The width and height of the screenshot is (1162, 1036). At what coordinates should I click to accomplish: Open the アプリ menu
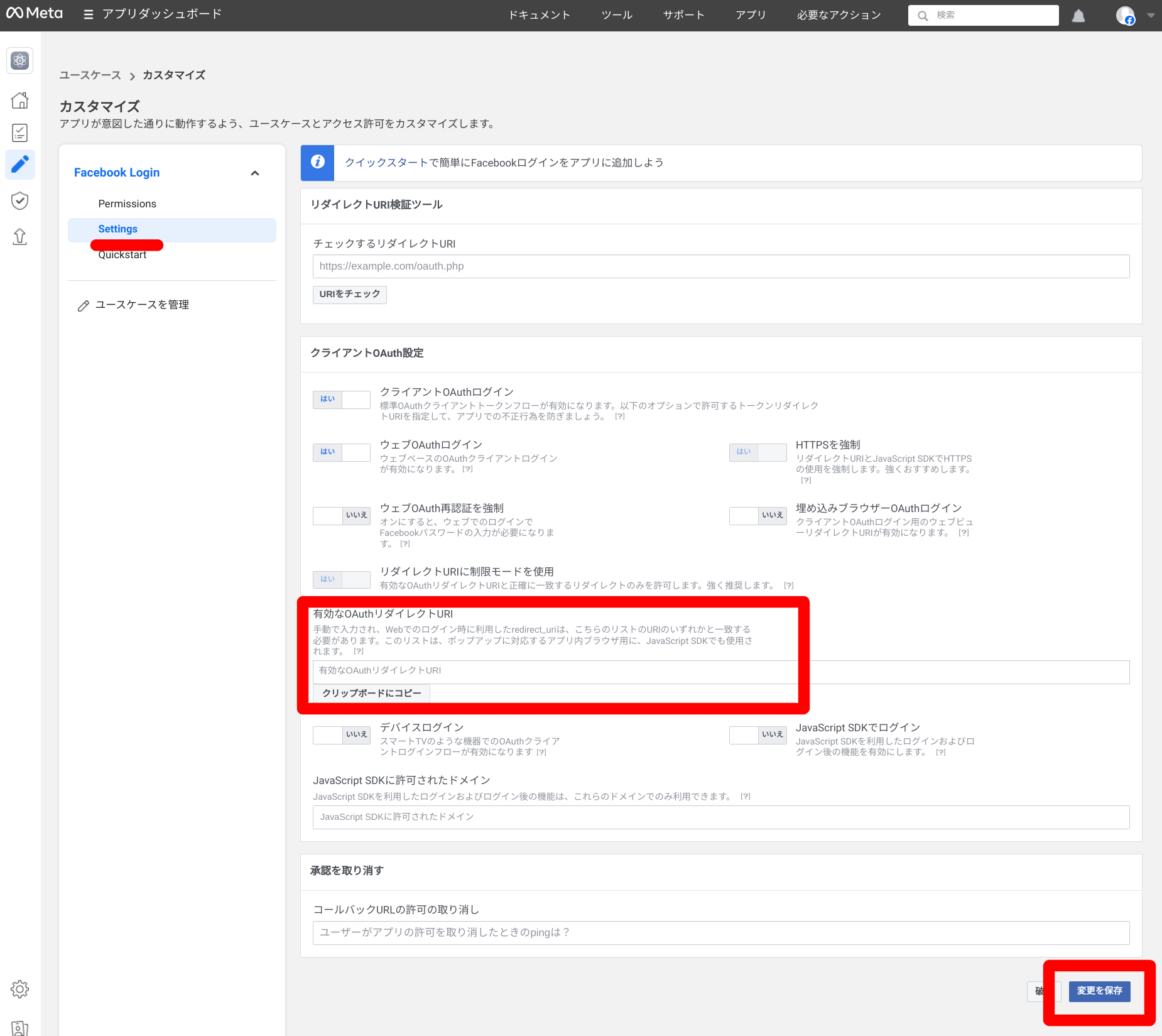click(x=751, y=15)
